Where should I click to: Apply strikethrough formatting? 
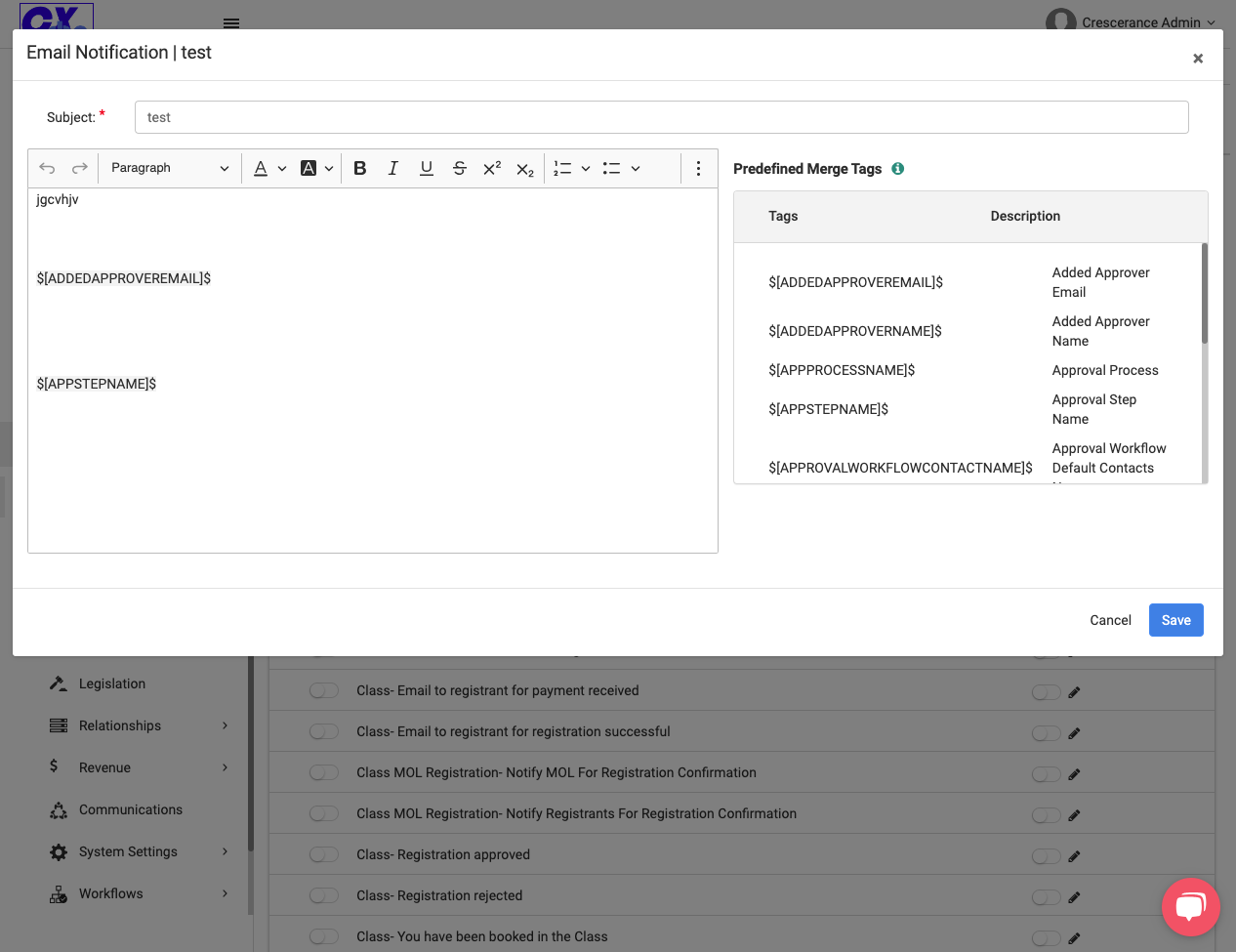pyautogui.click(x=460, y=168)
